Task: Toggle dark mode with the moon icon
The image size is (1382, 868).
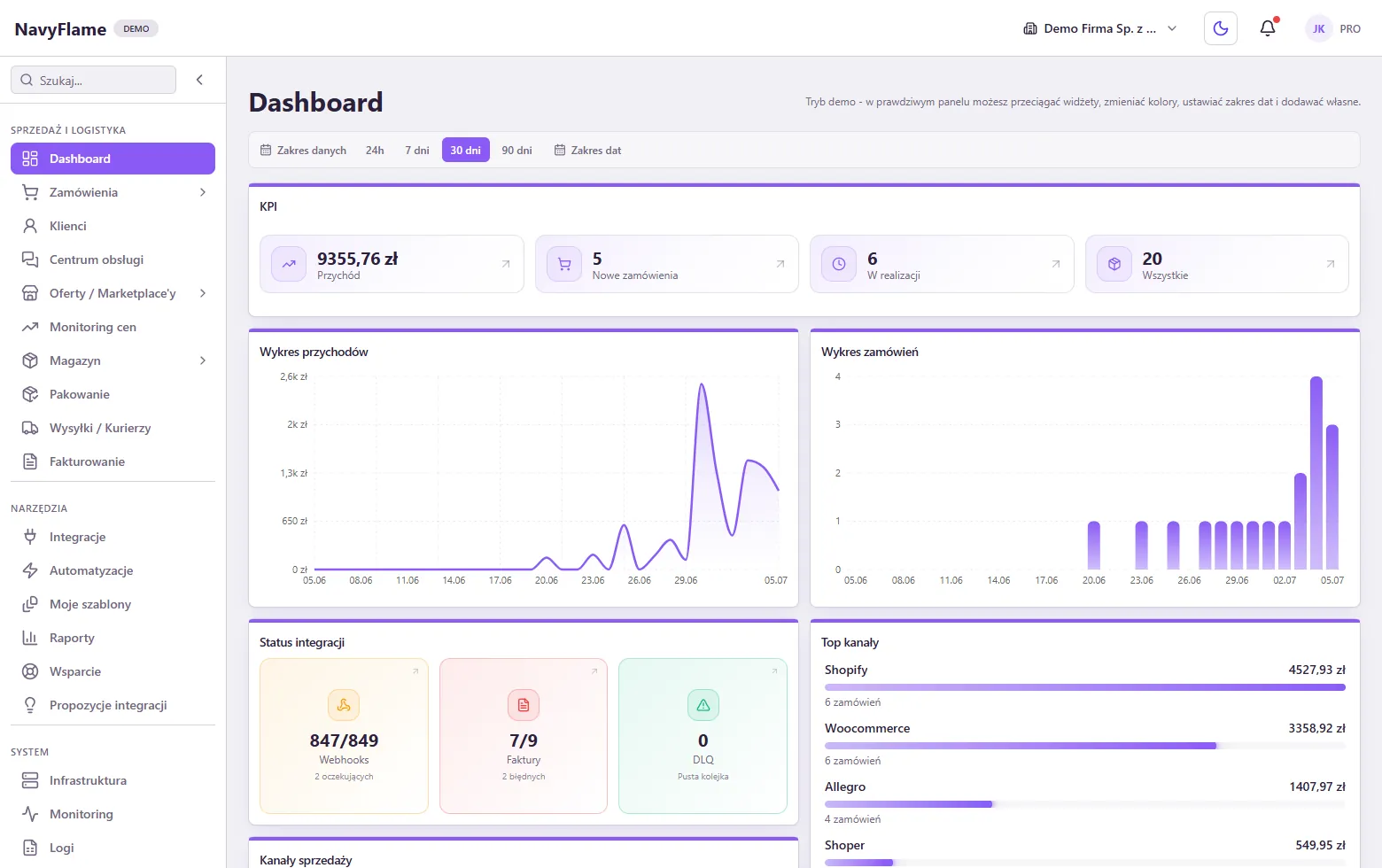Action: (1220, 28)
